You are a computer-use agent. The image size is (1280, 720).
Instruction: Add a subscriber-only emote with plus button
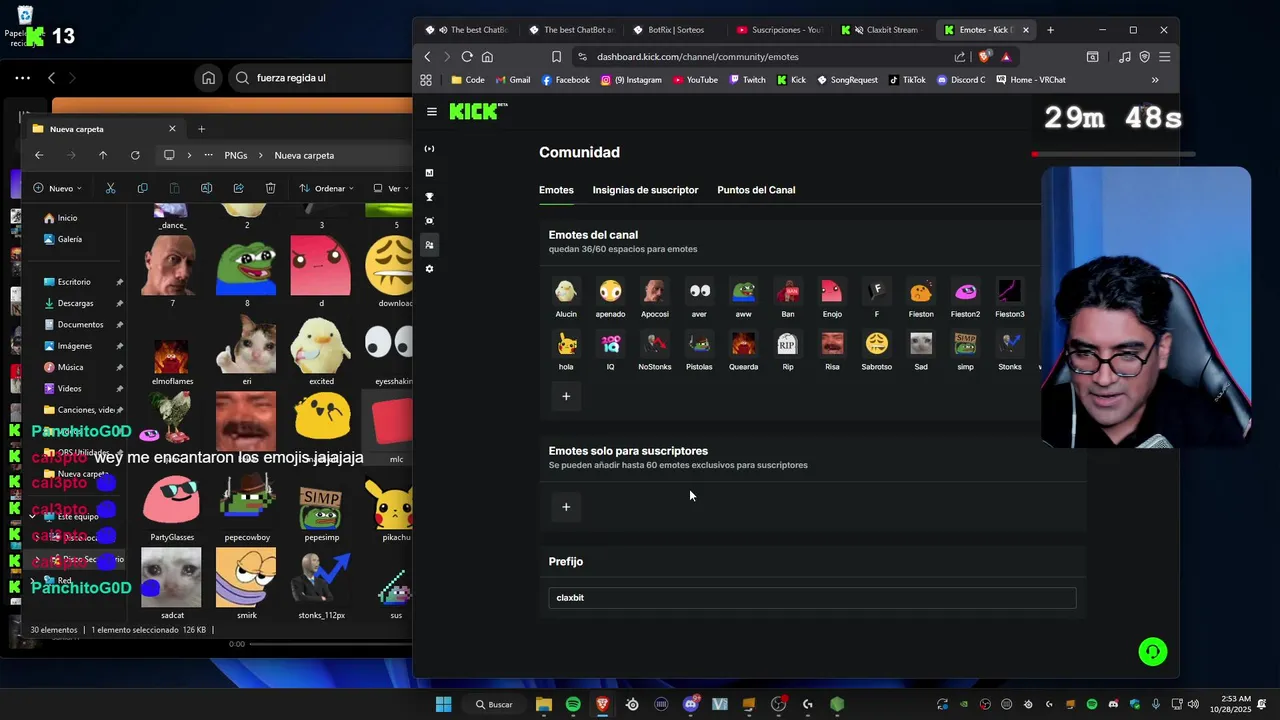(566, 507)
